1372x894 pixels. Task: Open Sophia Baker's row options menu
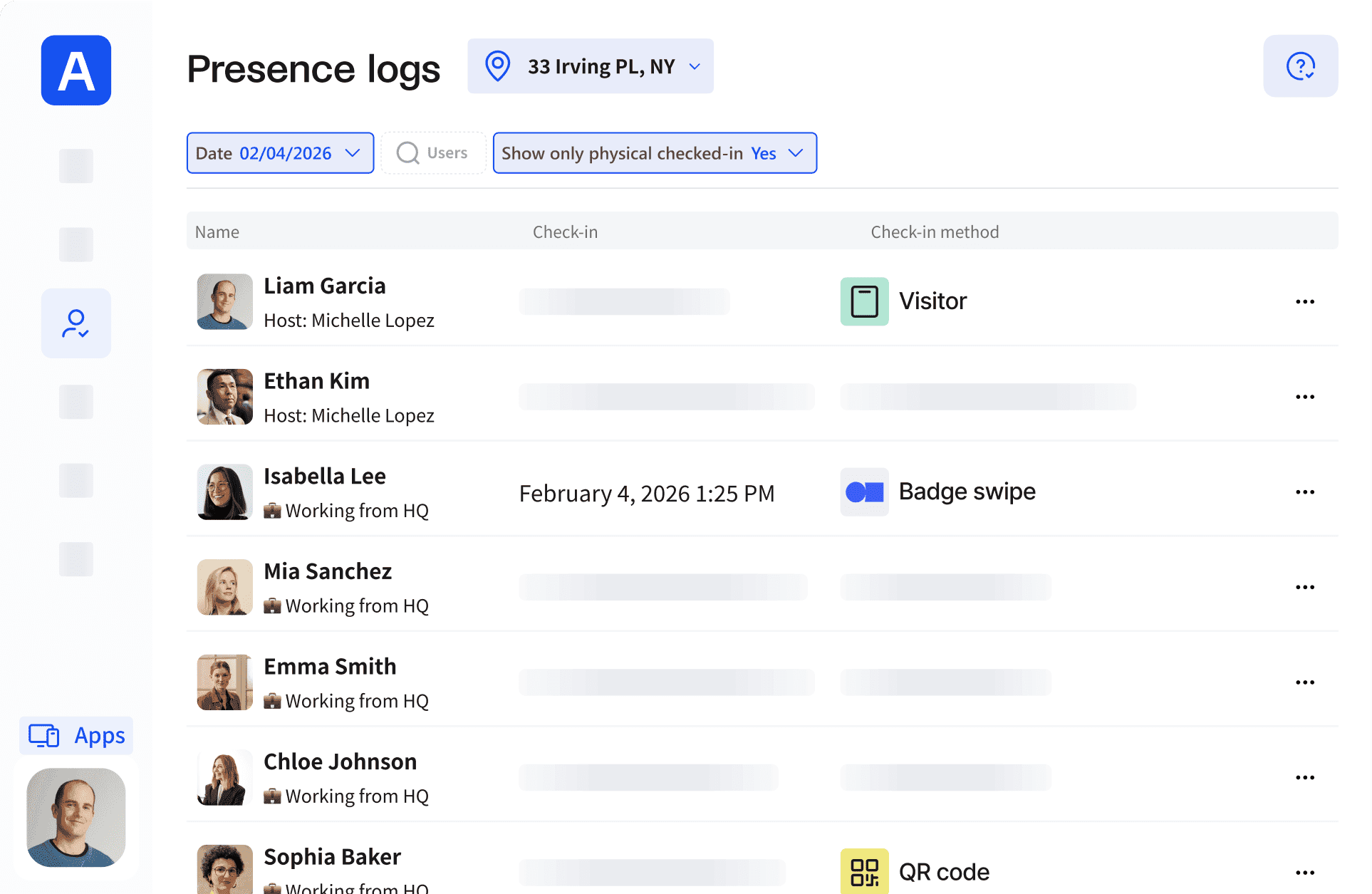pyautogui.click(x=1305, y=871)
